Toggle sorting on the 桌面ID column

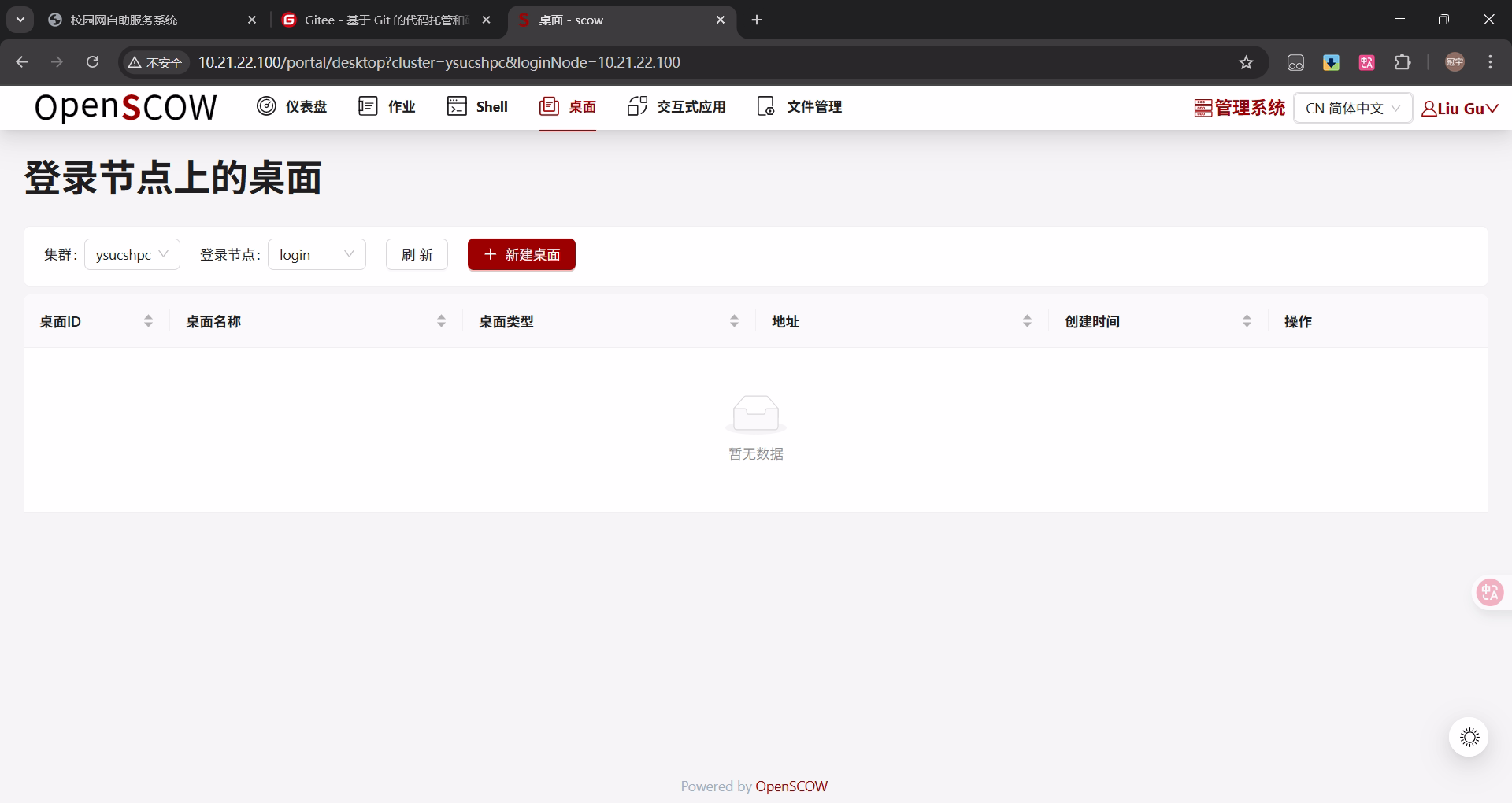click(x=148, y=320)
